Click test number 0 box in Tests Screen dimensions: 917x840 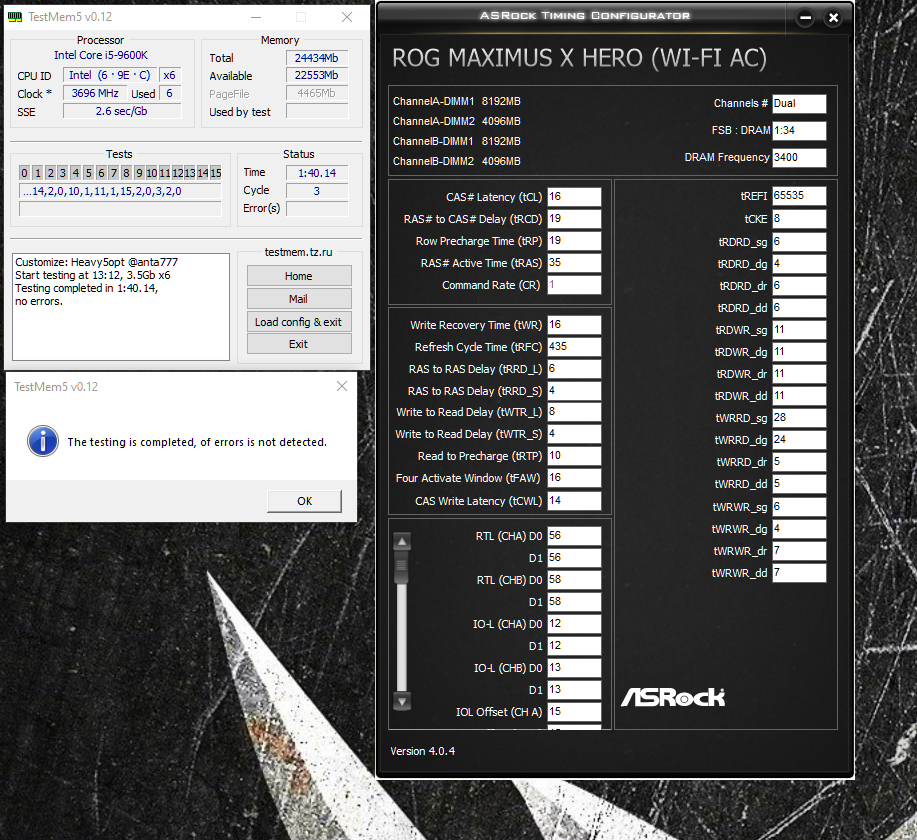click(24, 173)
